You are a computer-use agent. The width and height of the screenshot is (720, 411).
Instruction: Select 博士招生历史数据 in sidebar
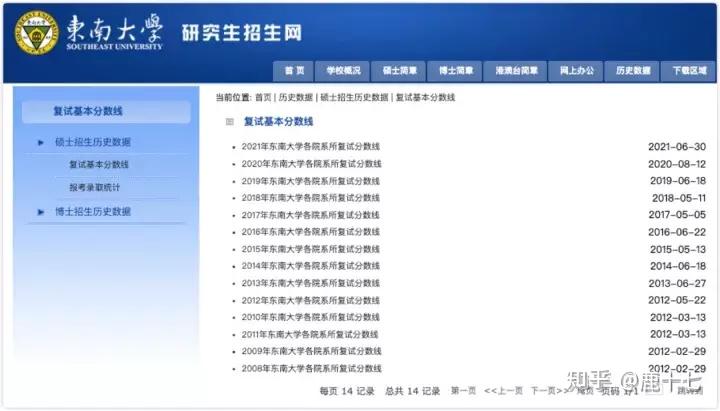[x=93, y=212]
